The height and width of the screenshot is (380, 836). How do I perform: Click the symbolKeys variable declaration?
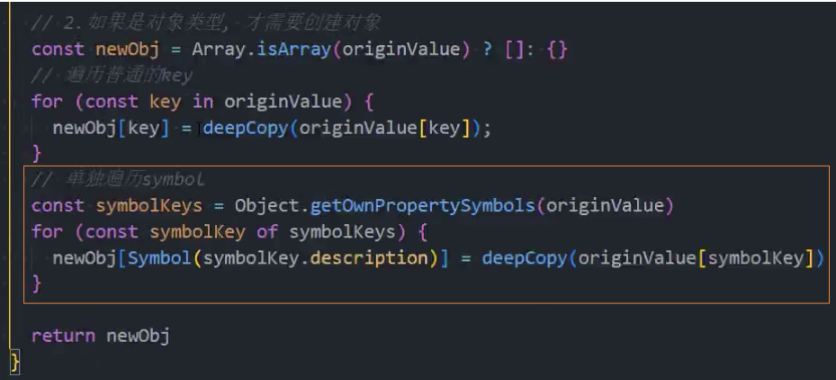tap(149, 206)
